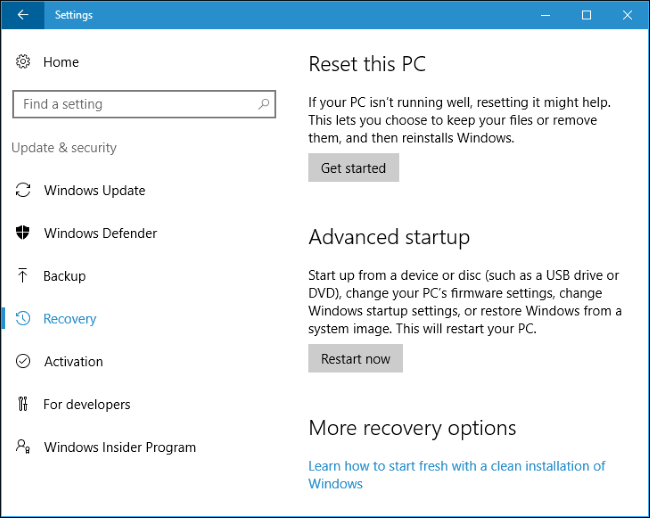The image size is (650, 518).
Task: Click the Home gear icon
Action: pyautogui.click(x=23, y=62)
